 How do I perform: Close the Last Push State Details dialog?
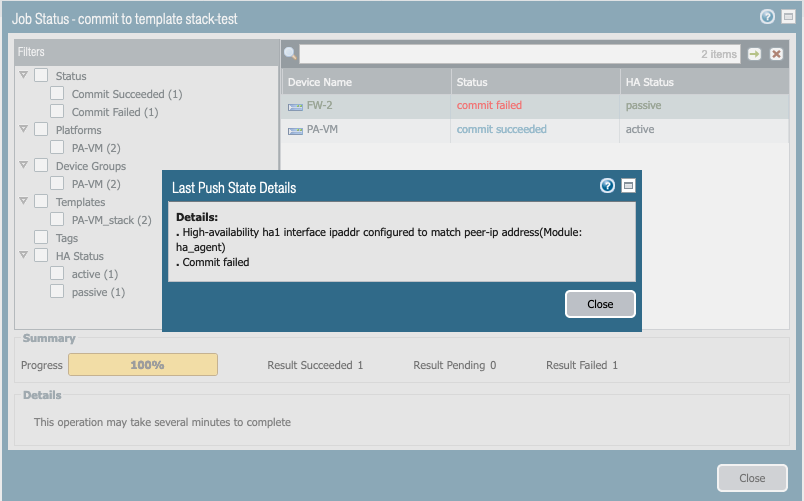[600, 304]
